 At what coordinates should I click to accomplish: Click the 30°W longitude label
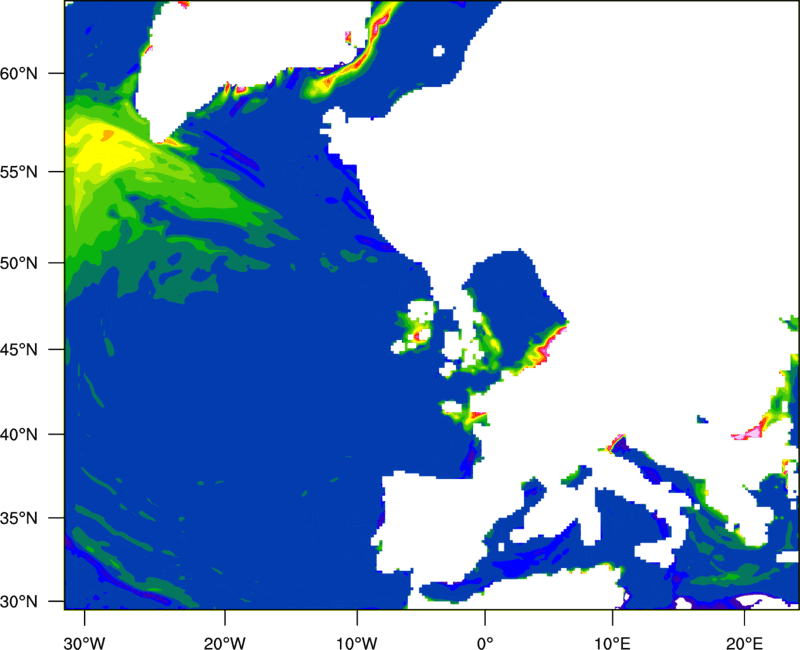[x=85, y=643]
